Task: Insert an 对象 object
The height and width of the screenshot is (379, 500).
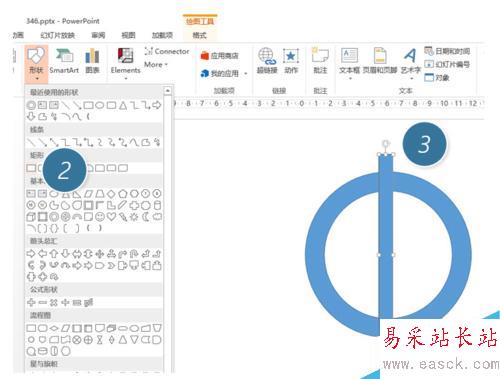Action: pos(437,78)
